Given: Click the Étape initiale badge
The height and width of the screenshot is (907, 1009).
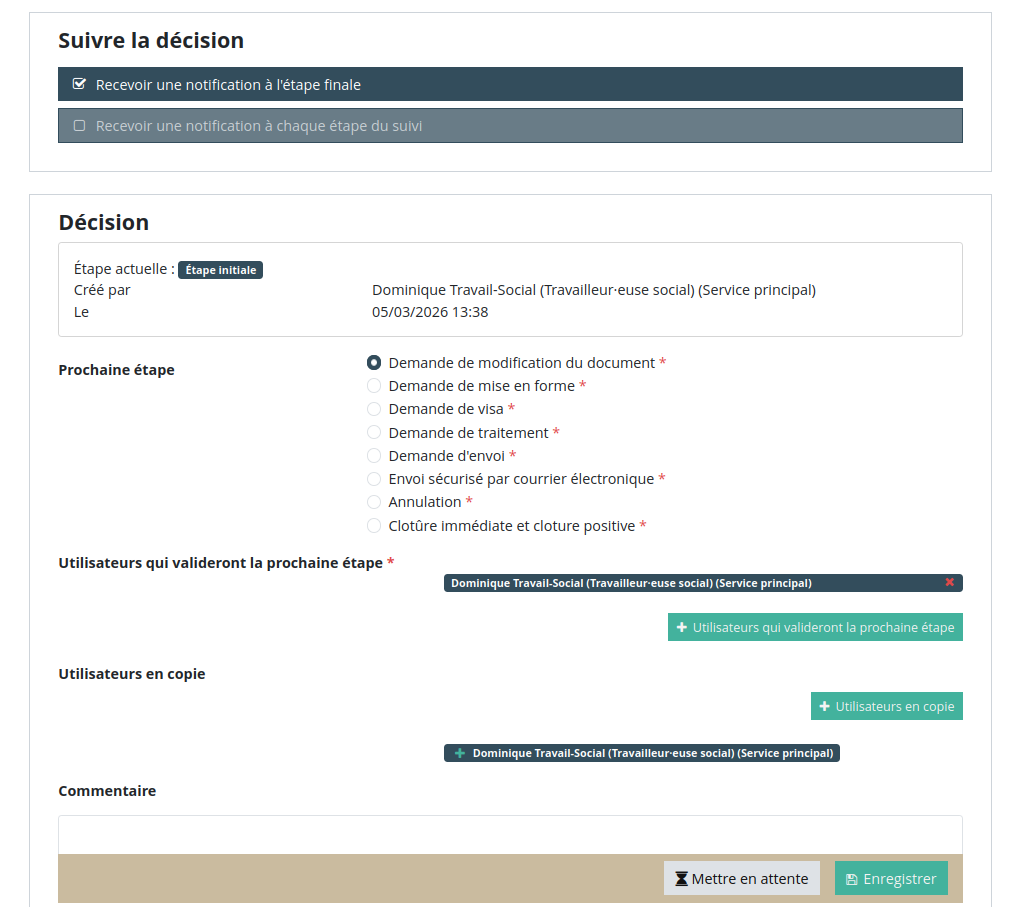Looking at the screenshot, I should point(220,270).
